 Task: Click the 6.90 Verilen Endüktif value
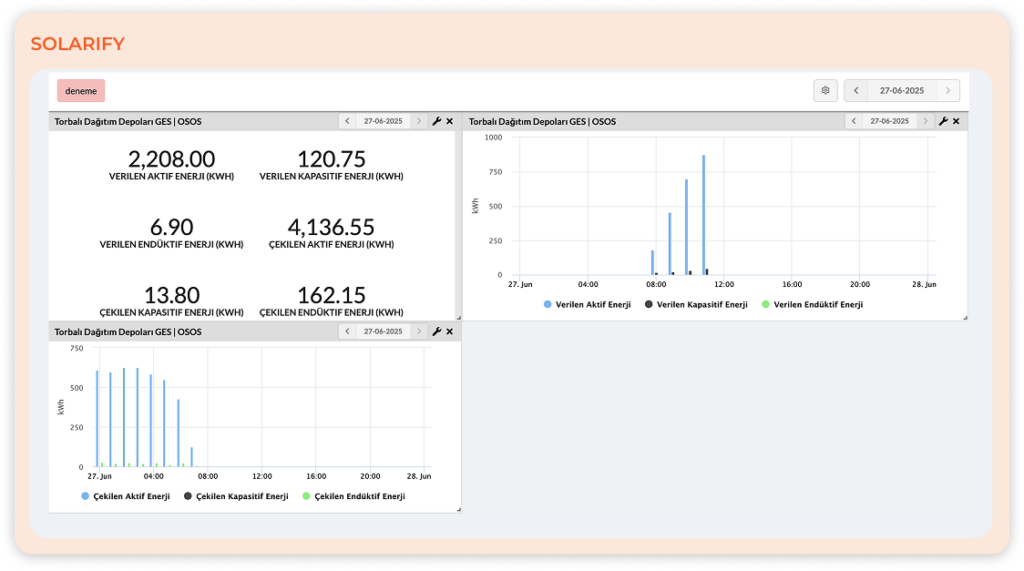click(171, 227)
